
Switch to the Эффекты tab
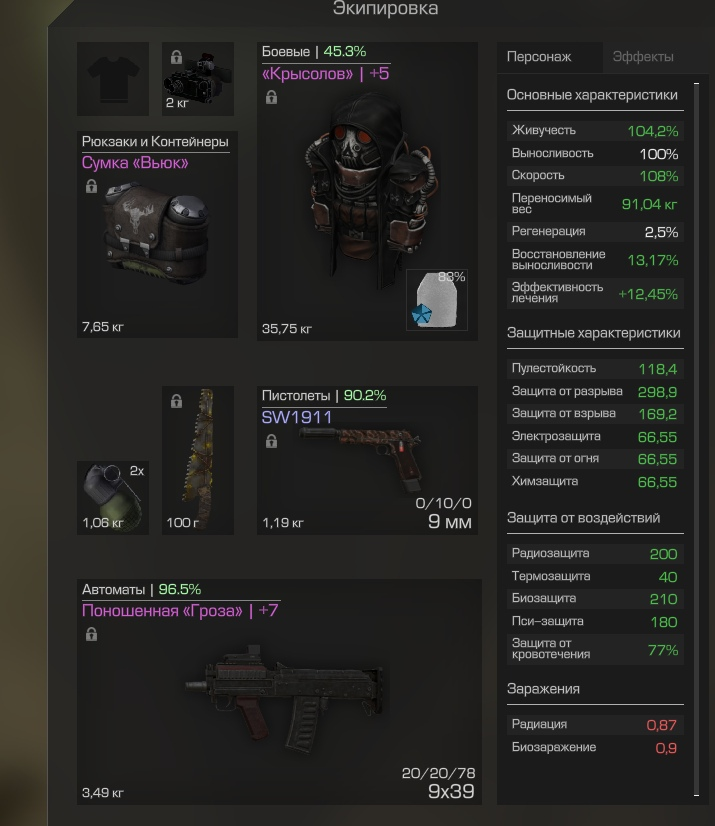point(643,57)
